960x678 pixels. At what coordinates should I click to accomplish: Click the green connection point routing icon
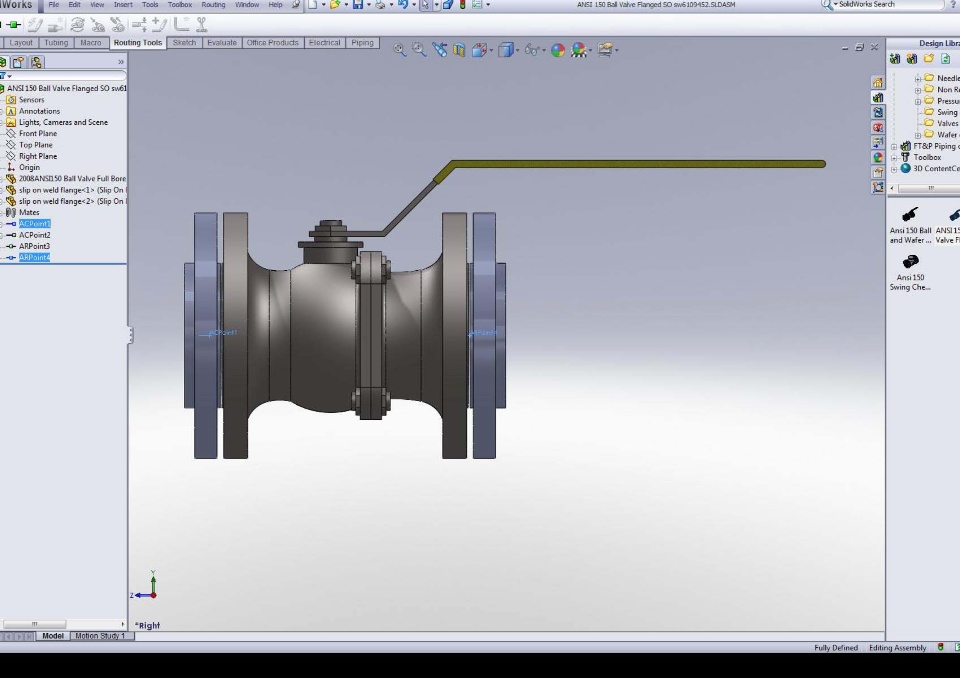tap(14, 24)
